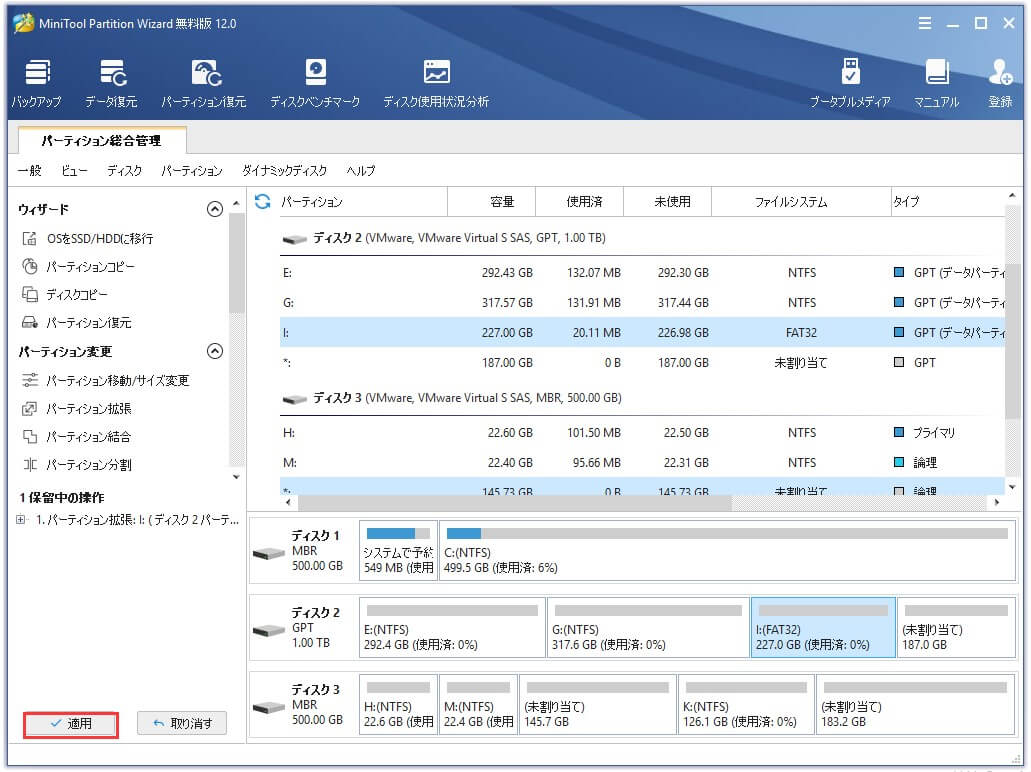Collapse the パーティション変更 section
This screenshot has width=1031, height=772.
[214, 351]
